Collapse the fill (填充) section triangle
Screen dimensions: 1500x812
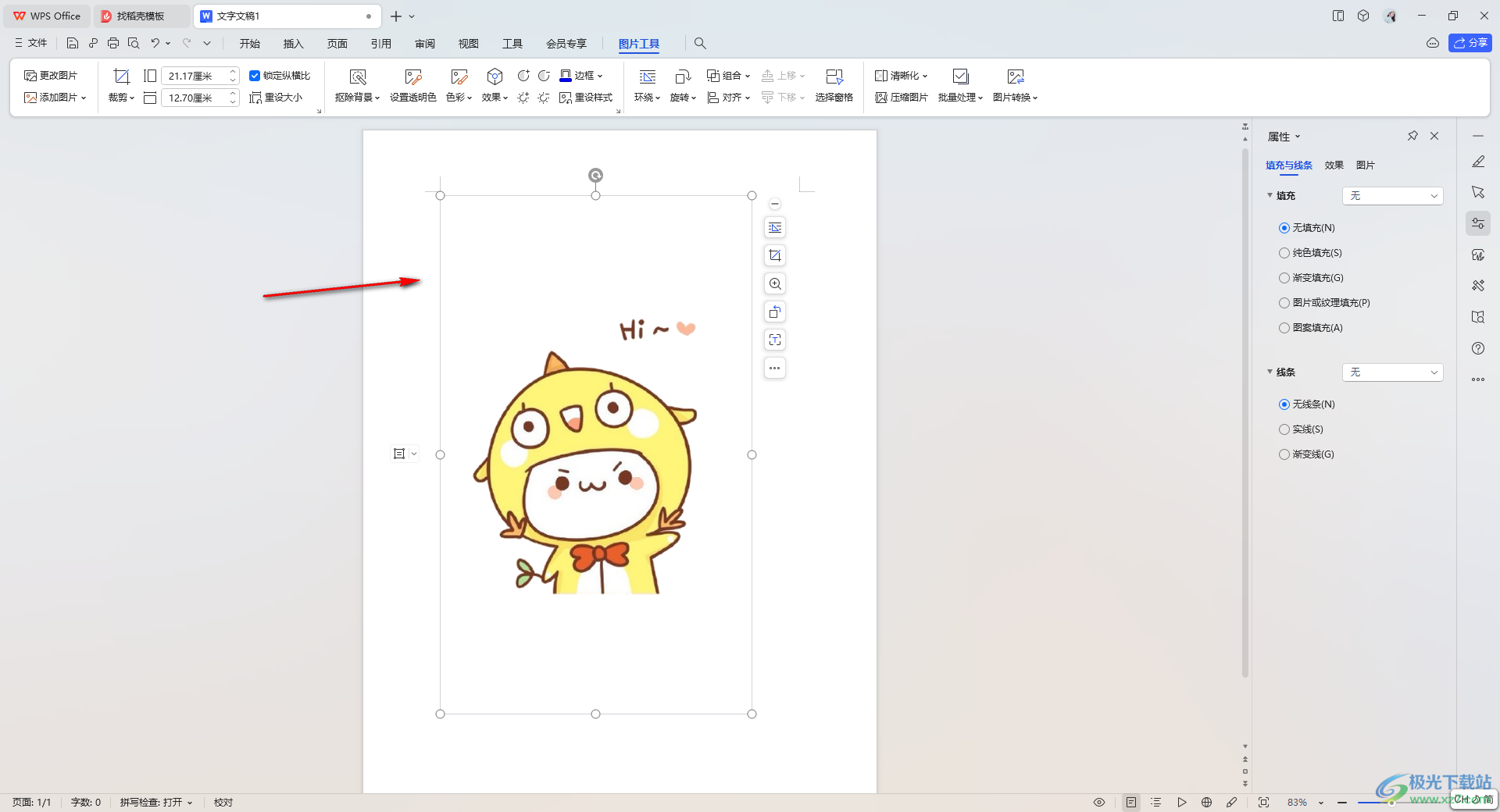click(1270, 195)
